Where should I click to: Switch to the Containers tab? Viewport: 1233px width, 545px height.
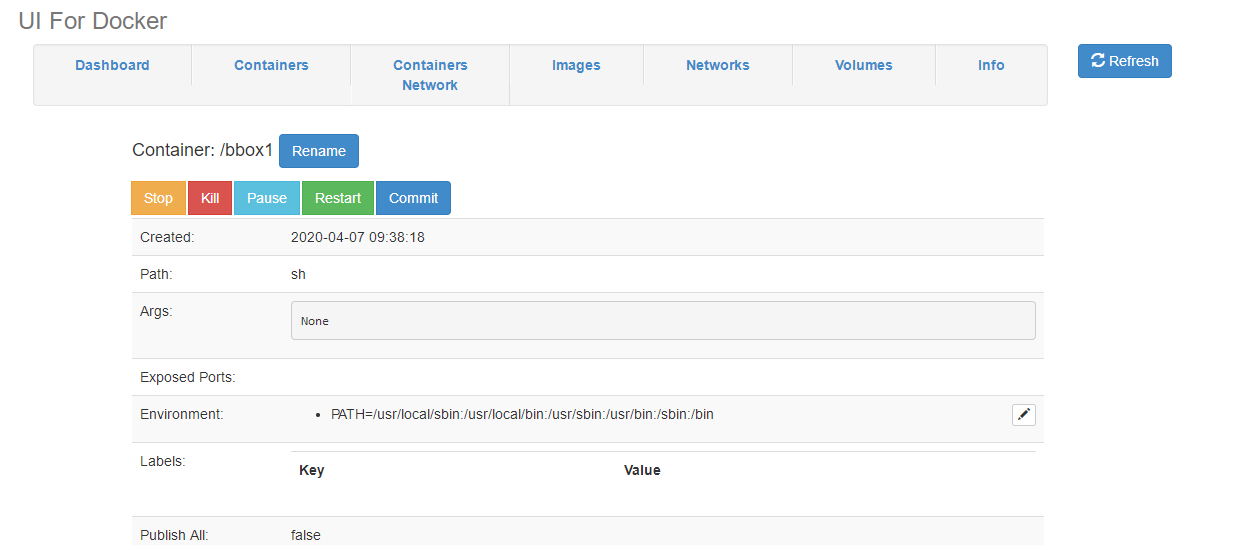click(x=271, y=65)
